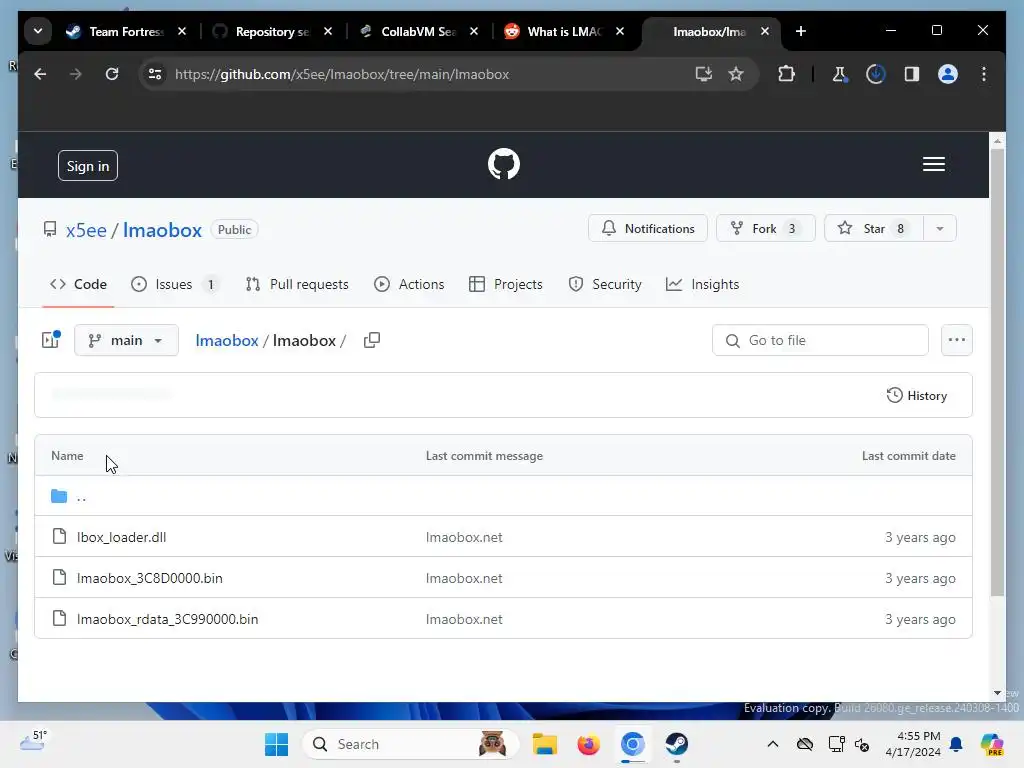Screen dimensions: 1024x768
Task: Open the tab search dropdown chevron
Action: point(38,31)
